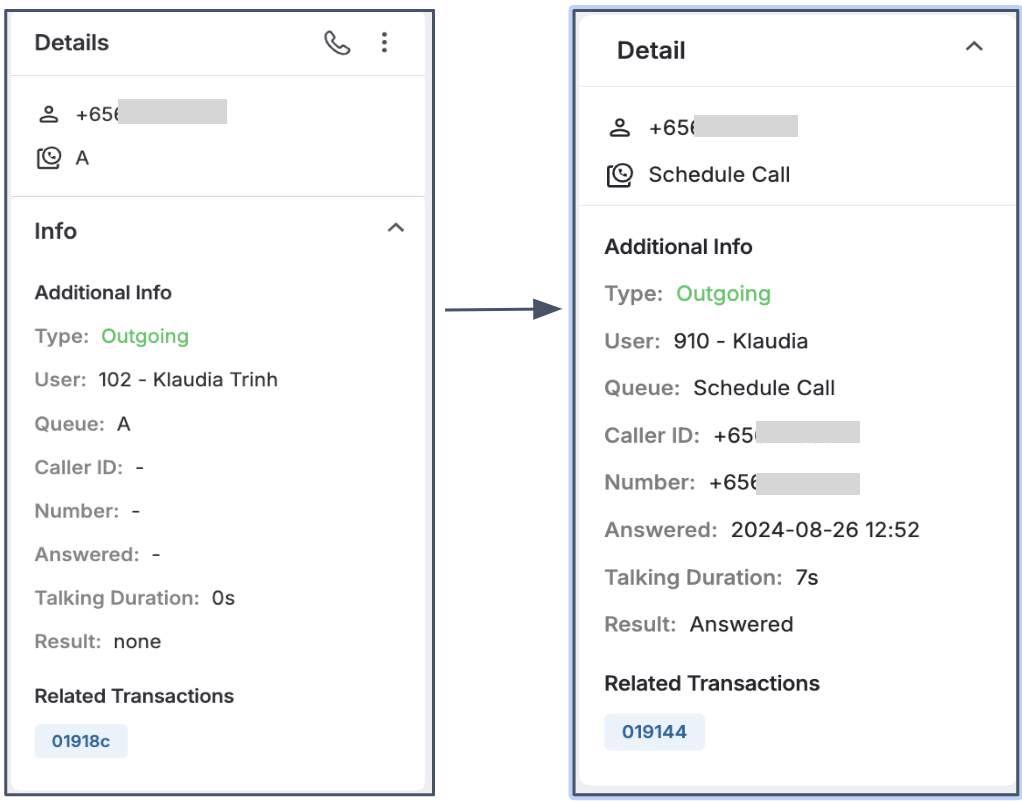
Task: Click the call queue icon beside A
Action: (49, 158)
